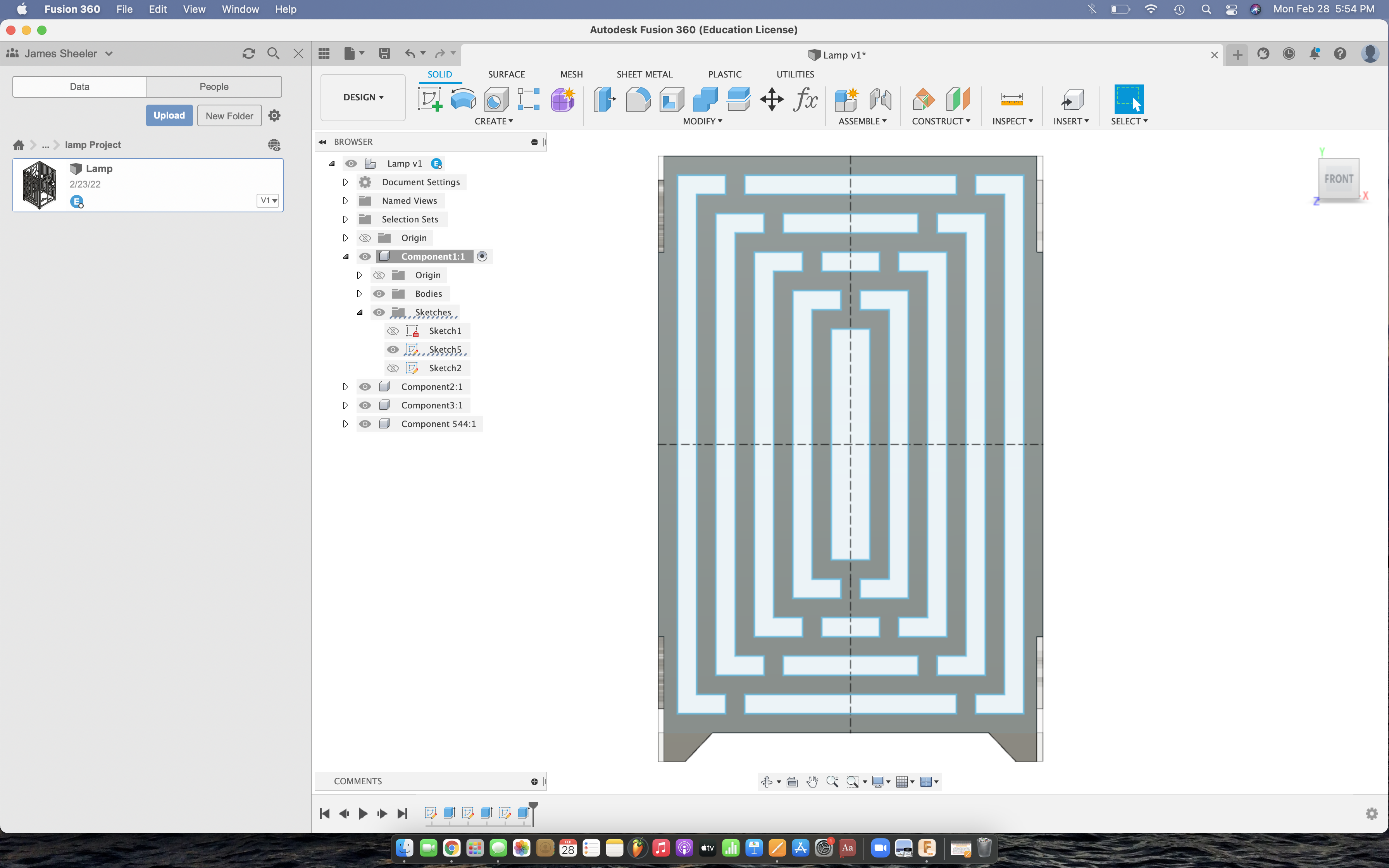Open the Window menu in menu bar

[x=240, y=9]
